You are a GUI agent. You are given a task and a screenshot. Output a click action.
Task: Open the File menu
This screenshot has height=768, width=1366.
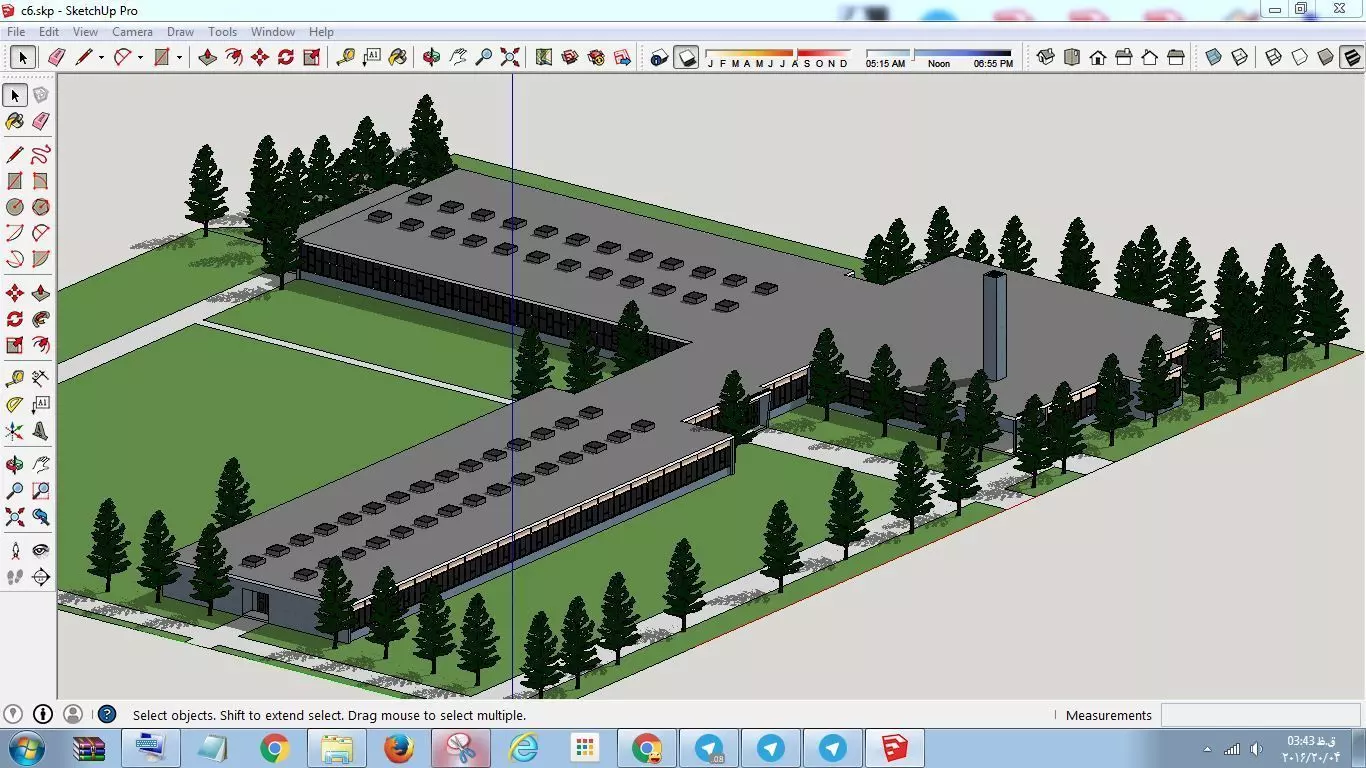pos(17,32)
